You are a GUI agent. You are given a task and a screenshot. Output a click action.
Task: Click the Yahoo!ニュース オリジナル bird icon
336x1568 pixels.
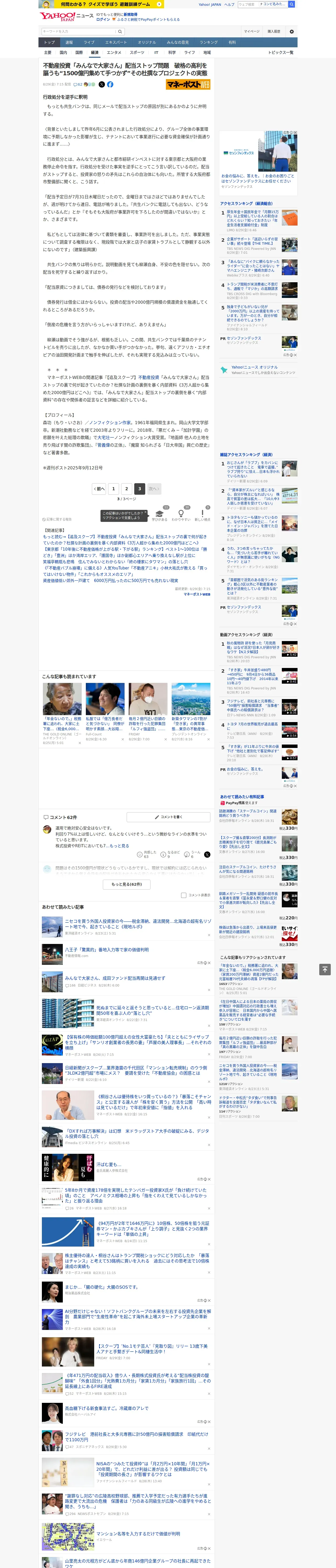tap(225, 370)
